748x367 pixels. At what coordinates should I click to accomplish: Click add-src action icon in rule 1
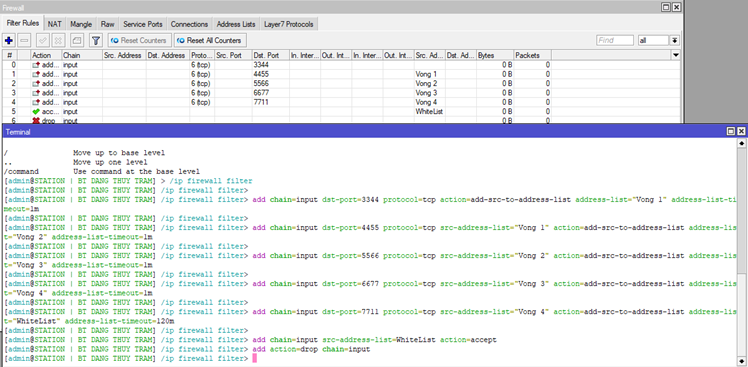pos(36,74)
